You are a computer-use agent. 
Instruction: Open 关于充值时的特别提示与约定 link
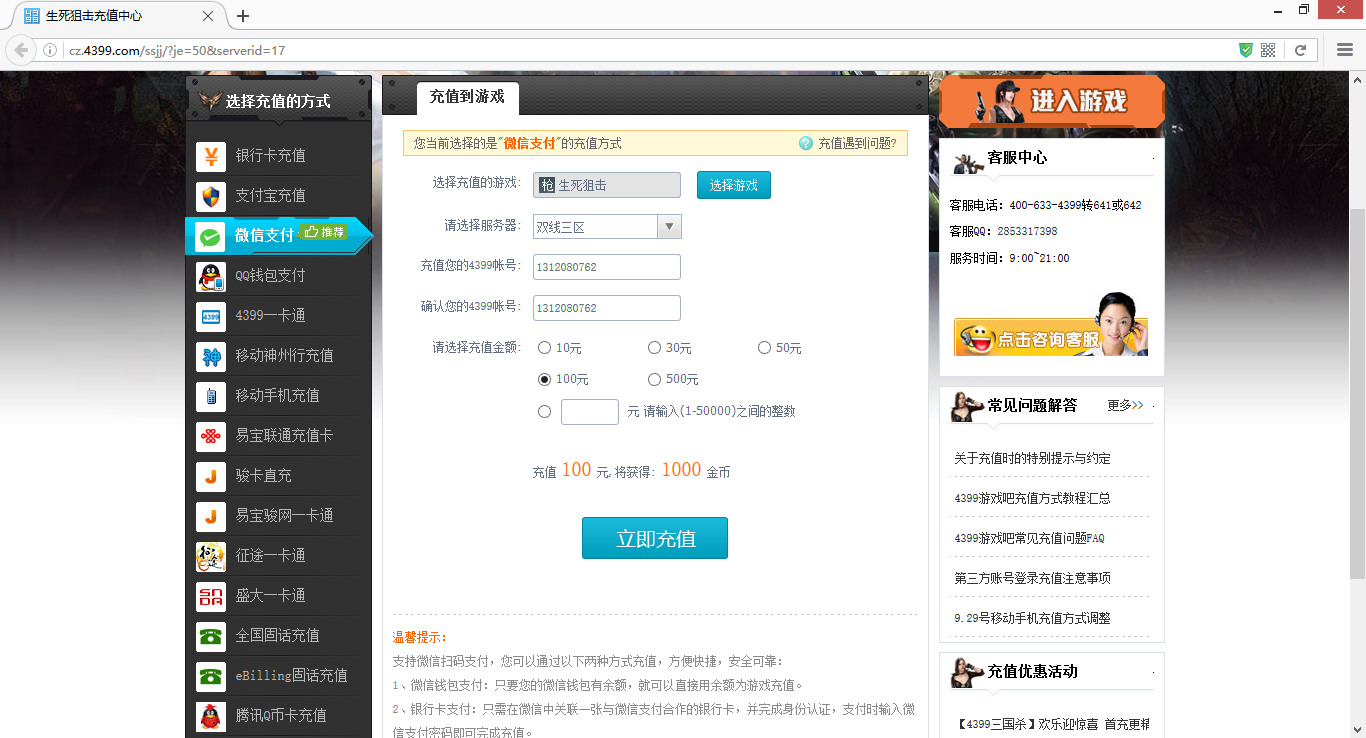click(1032, 458)
